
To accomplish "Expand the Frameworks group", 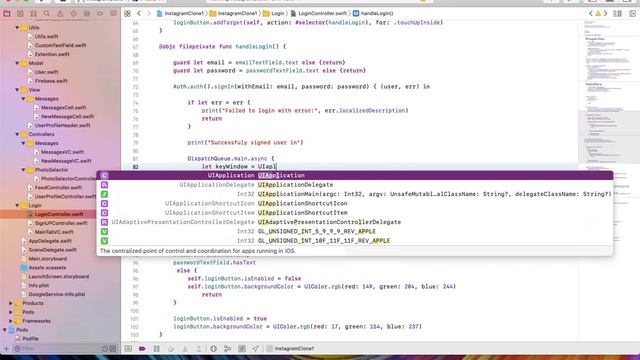I will pyautogui.click(x=11, y=321).
